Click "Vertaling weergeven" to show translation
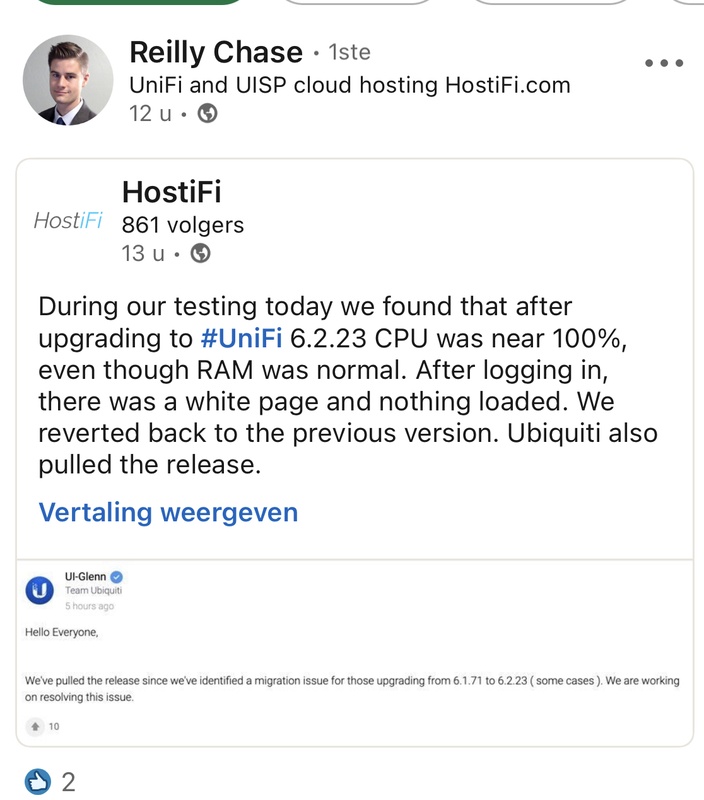The width and height of the screenshot is (704, 800). (168, 513)
